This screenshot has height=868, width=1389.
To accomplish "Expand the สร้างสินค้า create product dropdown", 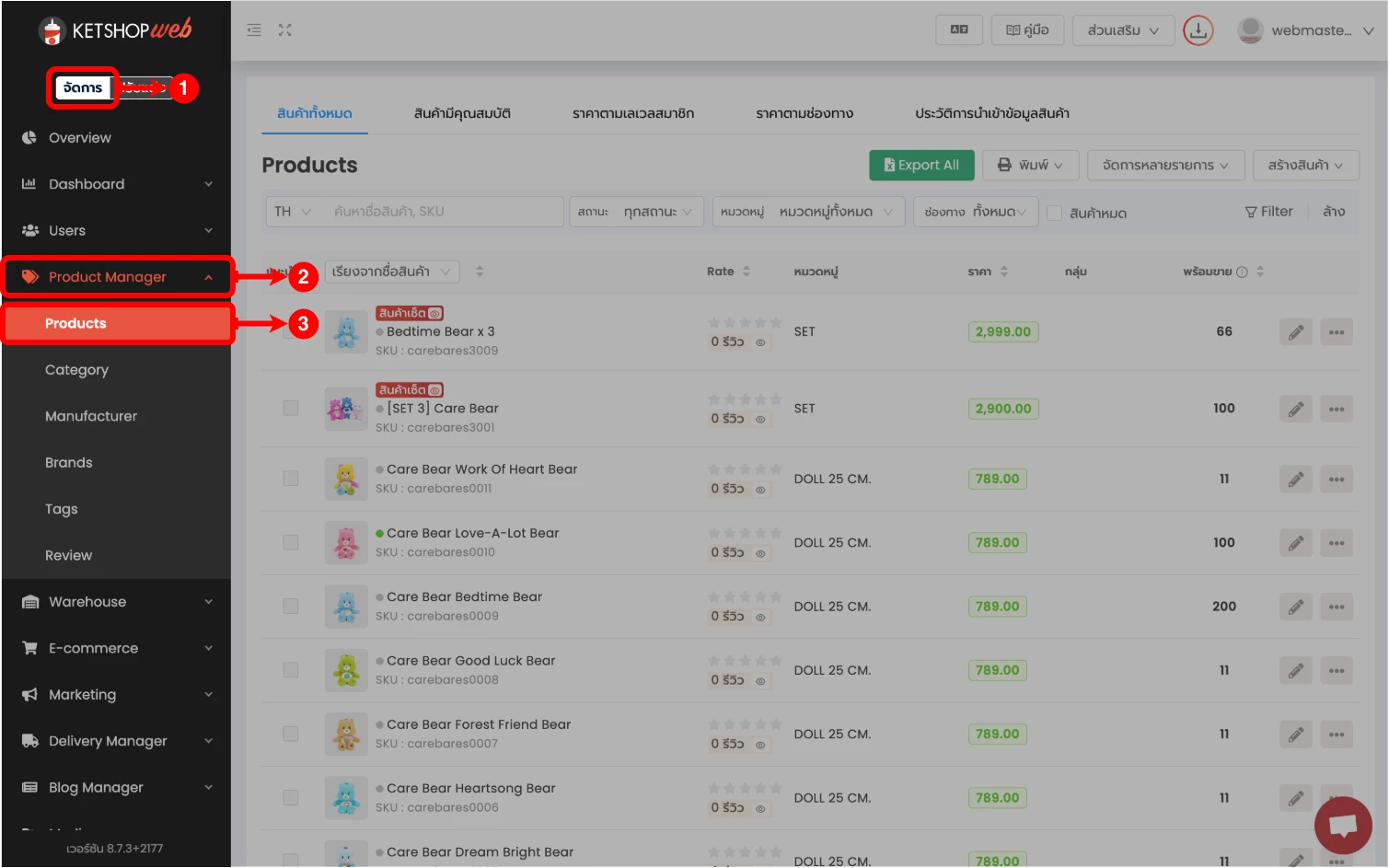I will point(1304,166).
